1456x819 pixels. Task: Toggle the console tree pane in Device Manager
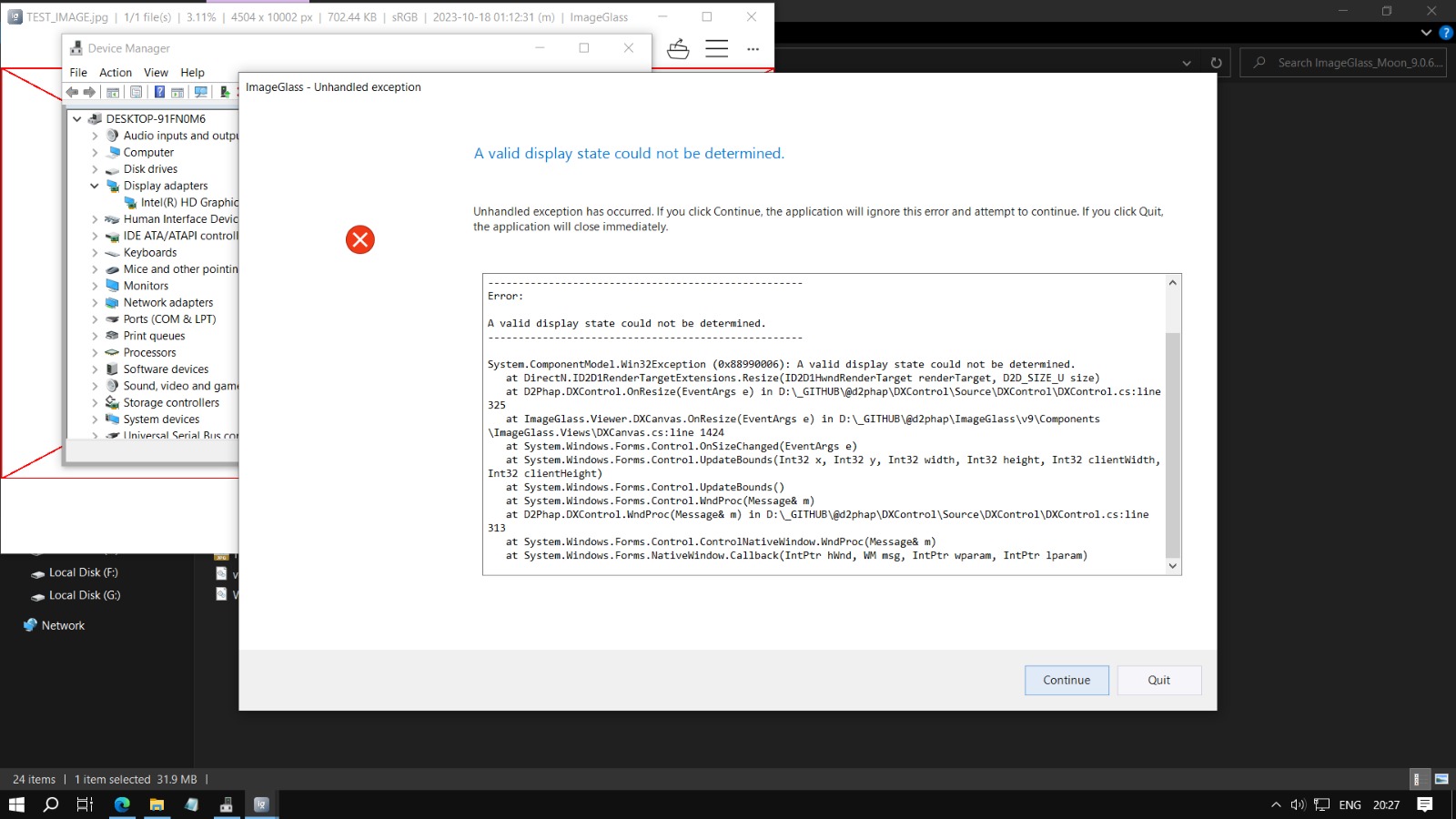pyautogui.click(x=112, y=91)
